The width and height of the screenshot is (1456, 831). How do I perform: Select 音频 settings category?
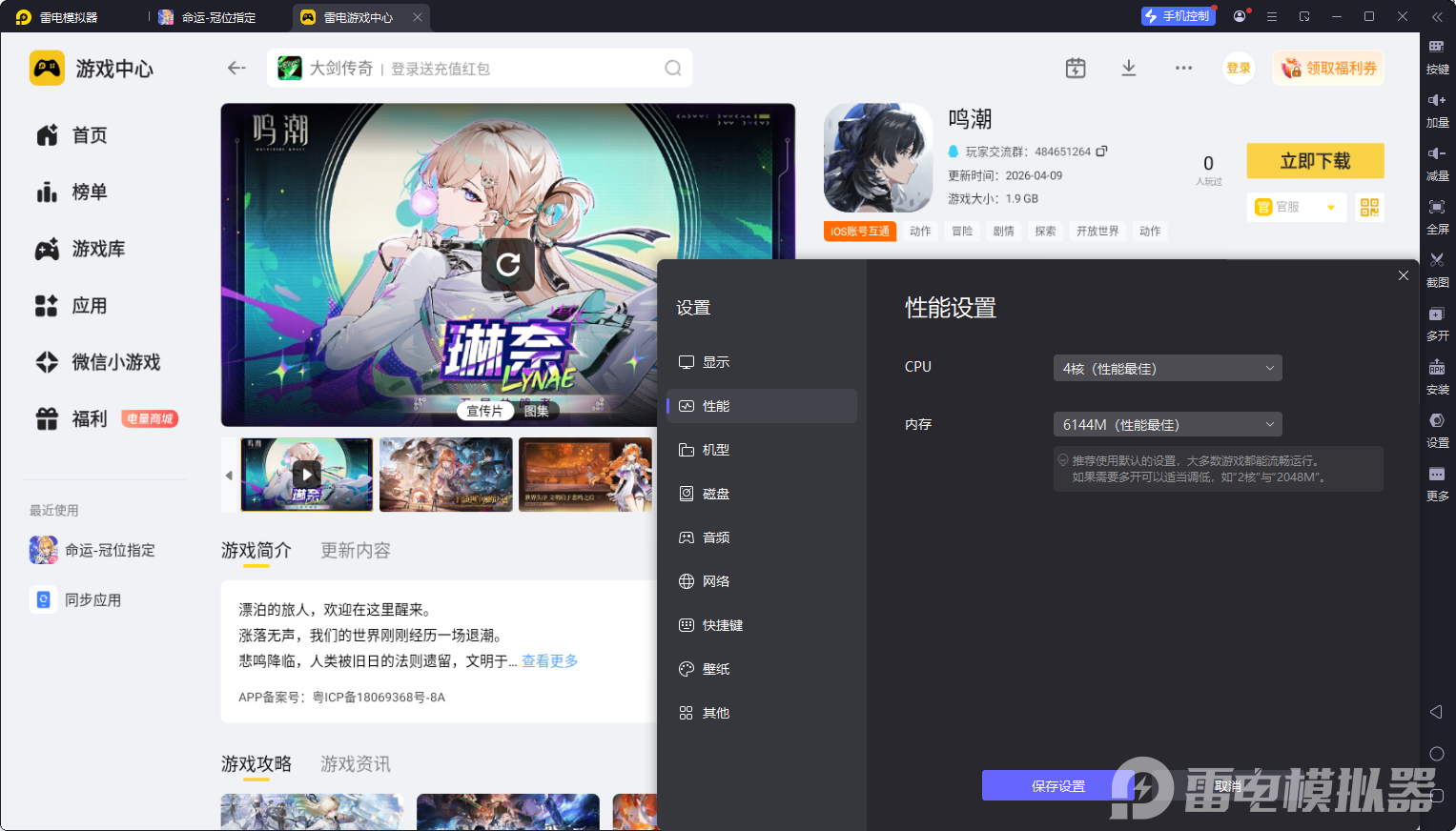(762, 537)
